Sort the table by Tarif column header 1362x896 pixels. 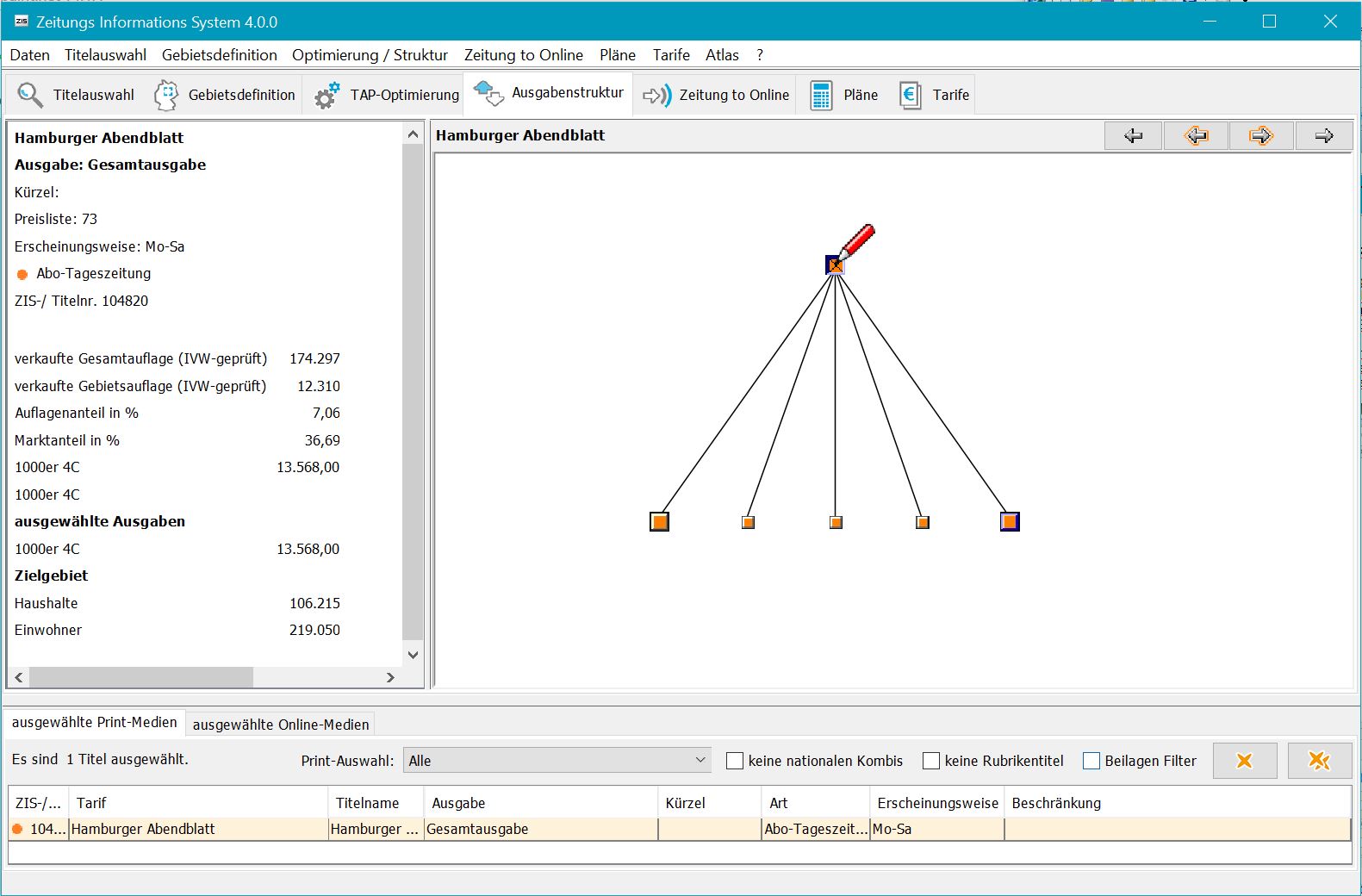pyautogui.click(x=199, y=803)
